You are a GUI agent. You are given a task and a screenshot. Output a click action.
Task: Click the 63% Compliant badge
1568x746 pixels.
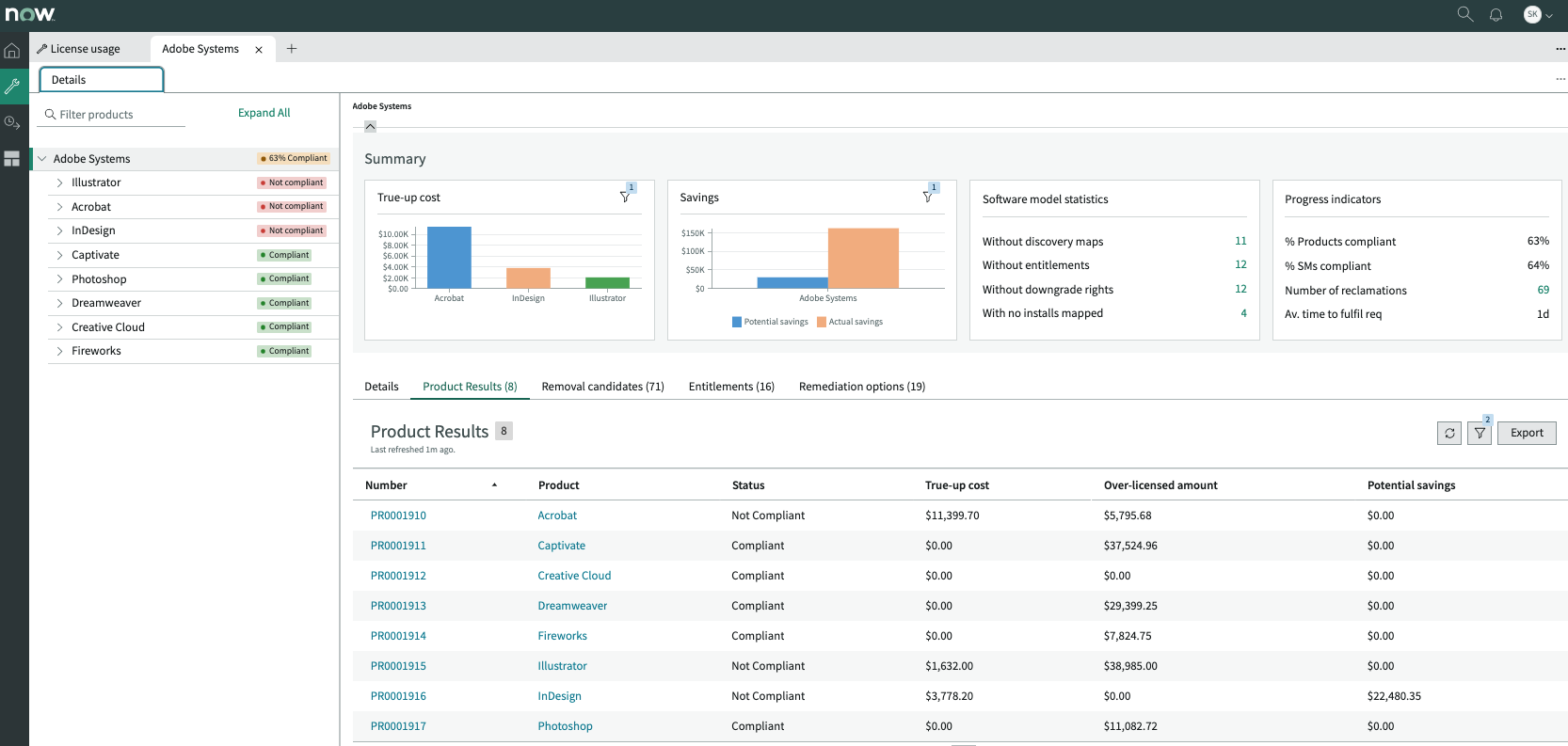[x=294, y=158]
